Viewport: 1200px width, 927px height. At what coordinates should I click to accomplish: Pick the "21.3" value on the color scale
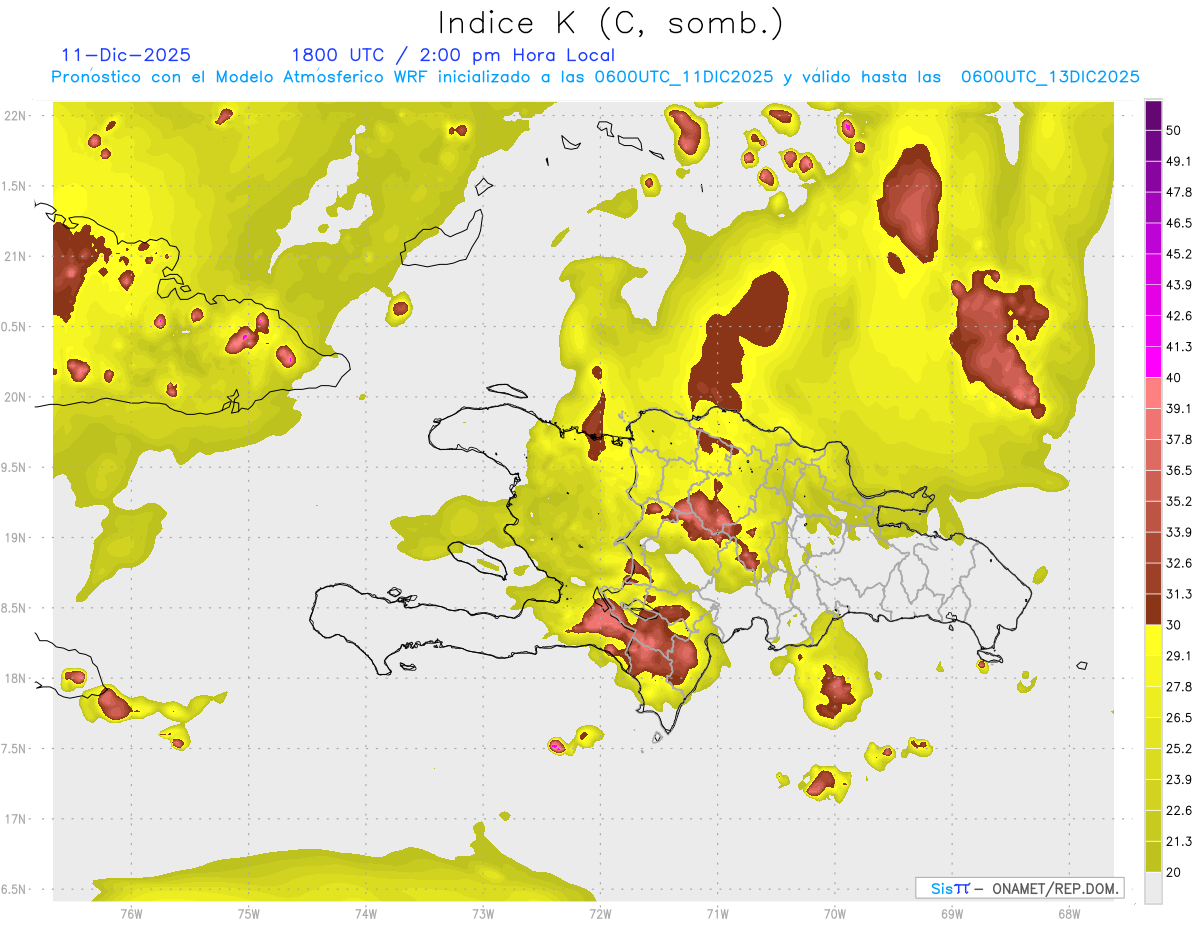click(1179, 841)
